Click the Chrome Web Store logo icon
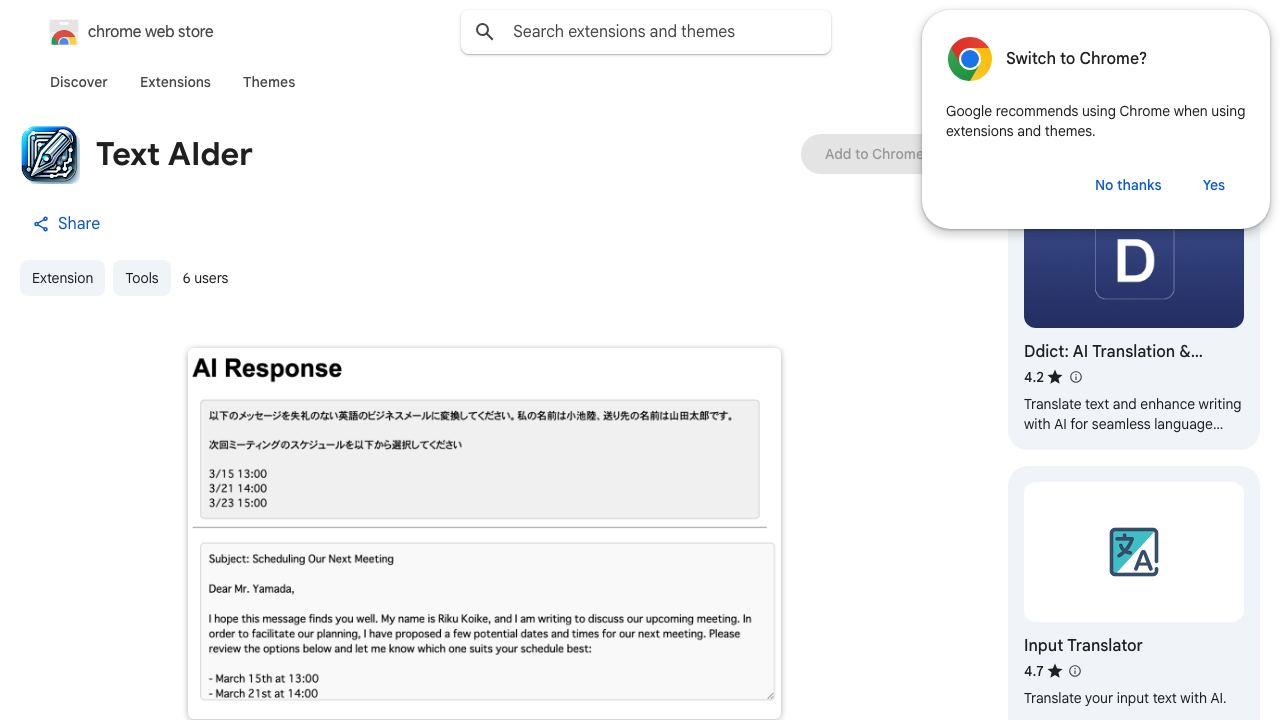The height and width of the screenshot is (720, 1280). [x=64, y=33]
